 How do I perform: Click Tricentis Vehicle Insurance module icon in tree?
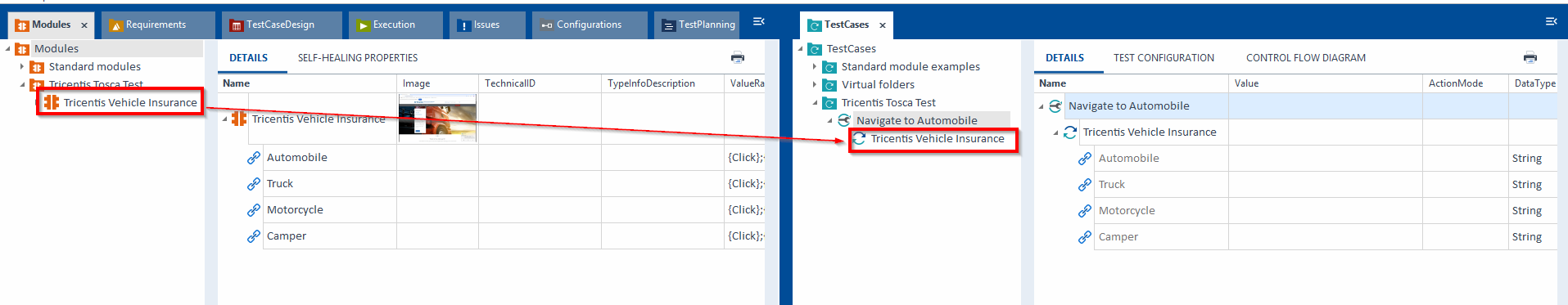[52, 102]
